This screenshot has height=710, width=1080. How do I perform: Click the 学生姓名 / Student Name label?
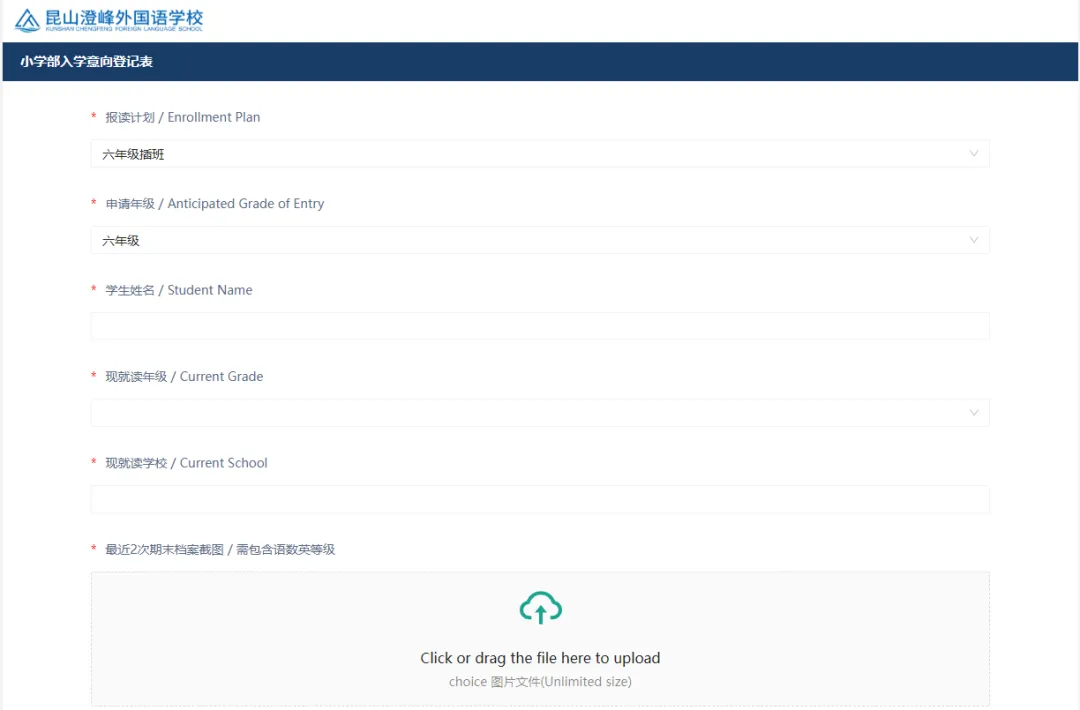(178, 290)
